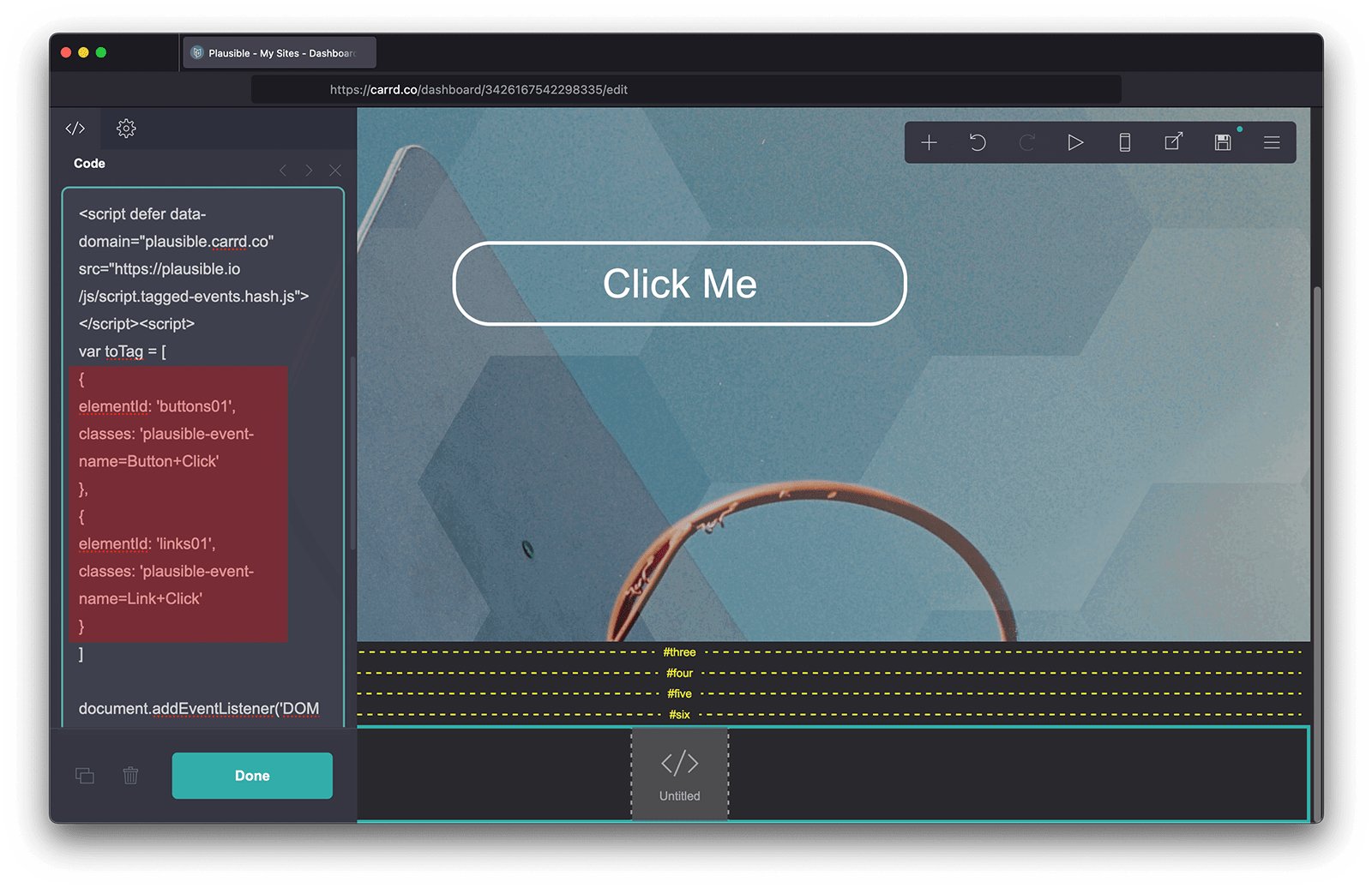Toggle the mobile device preview
Screen dimensions: 1372x888
coord(1125,142)
